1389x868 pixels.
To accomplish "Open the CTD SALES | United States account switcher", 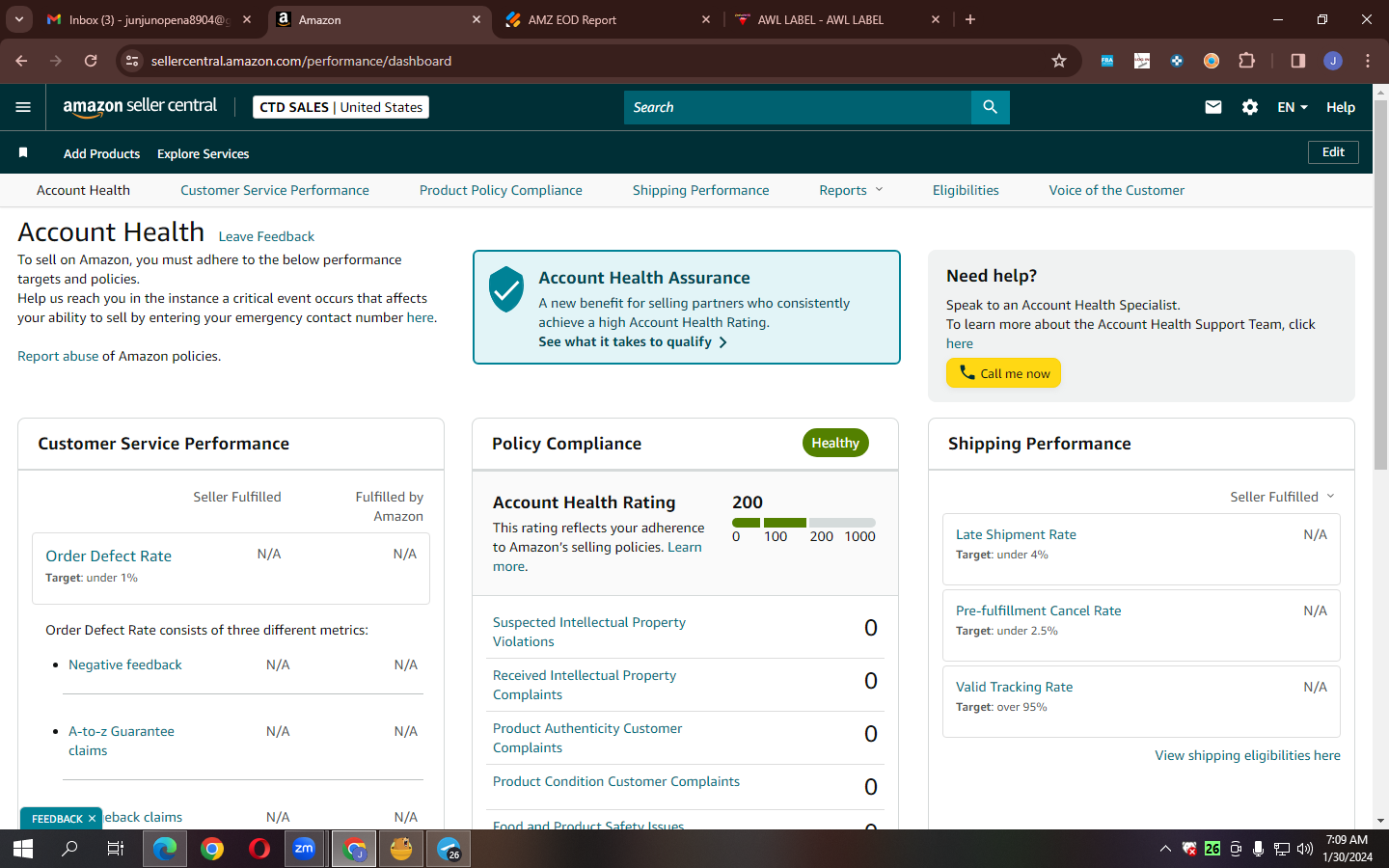I will click(x=340, y=107).
